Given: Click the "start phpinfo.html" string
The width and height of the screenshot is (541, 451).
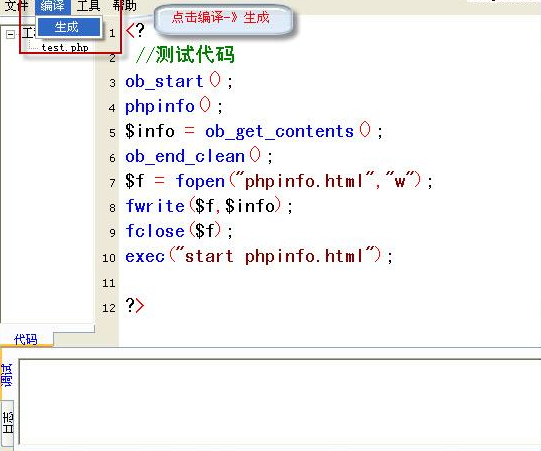Looking at the screenshot, I should click(275, 256).
